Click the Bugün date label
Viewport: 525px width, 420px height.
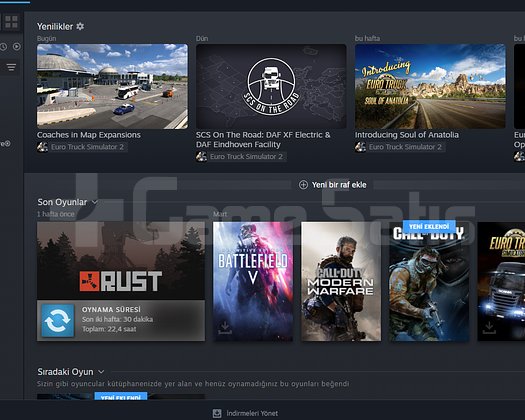(x=47, y=39)
